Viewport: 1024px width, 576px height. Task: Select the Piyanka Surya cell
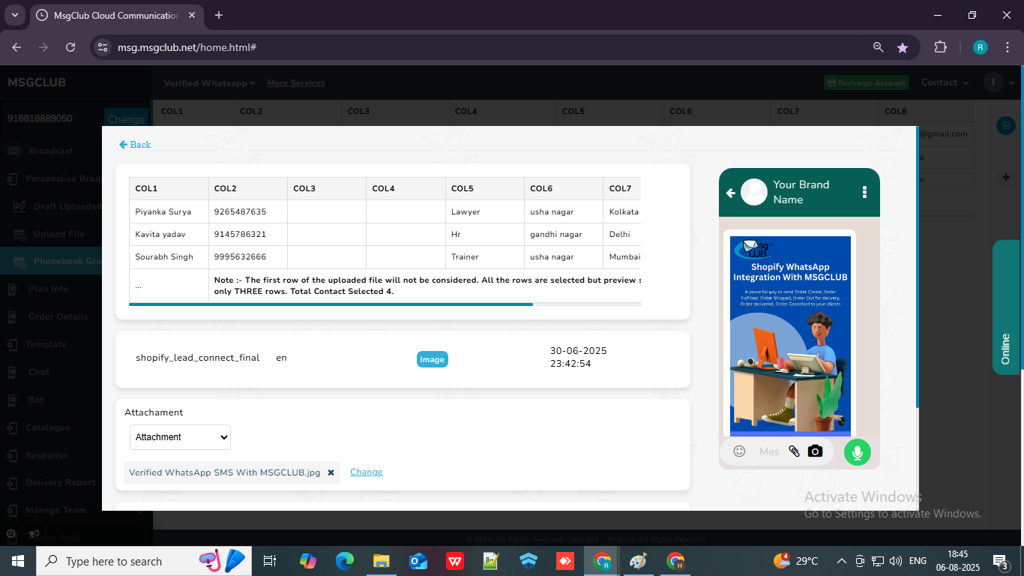tap(168, 212)
